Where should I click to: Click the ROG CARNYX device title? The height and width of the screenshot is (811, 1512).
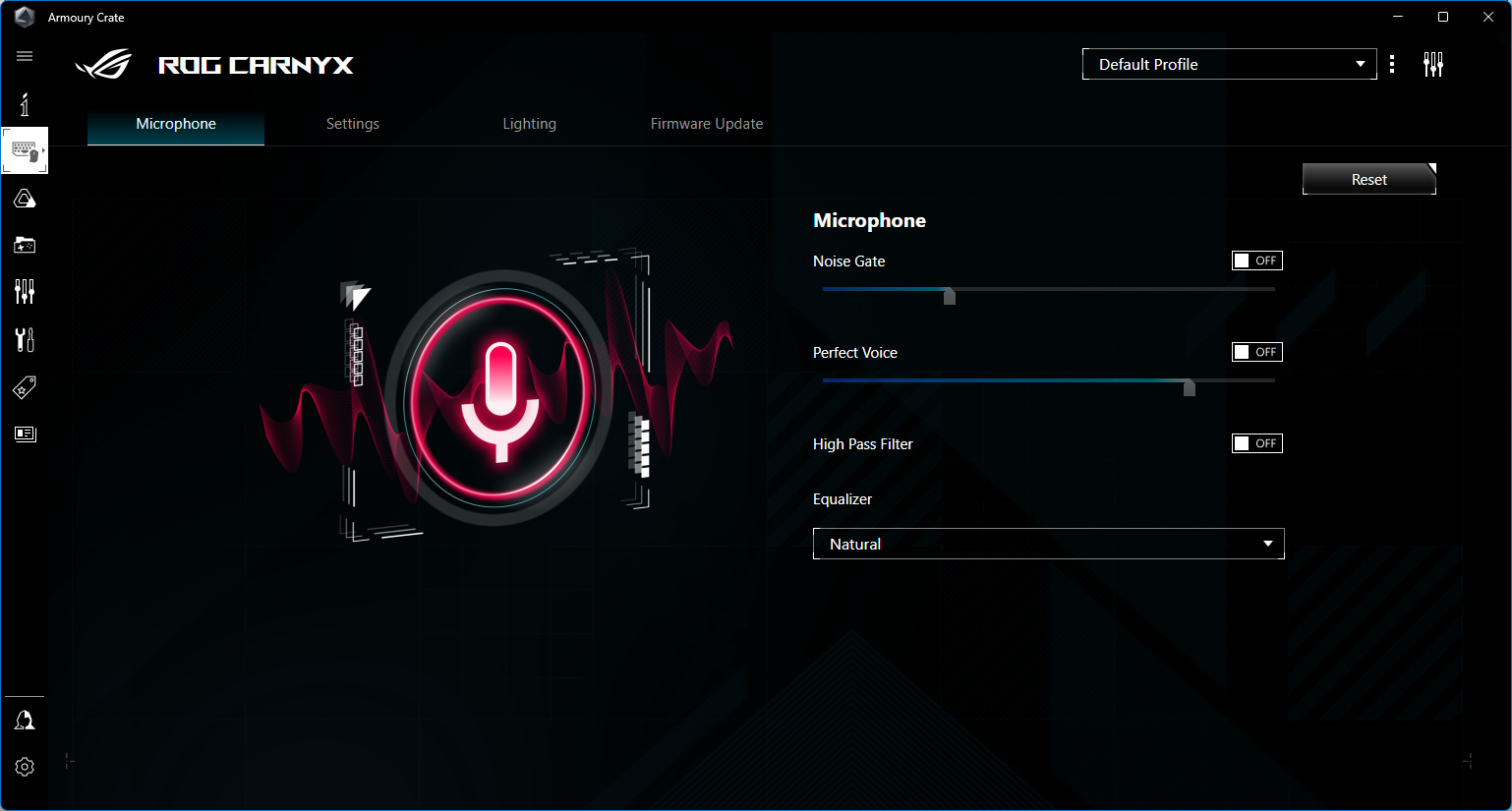[256, 65]
